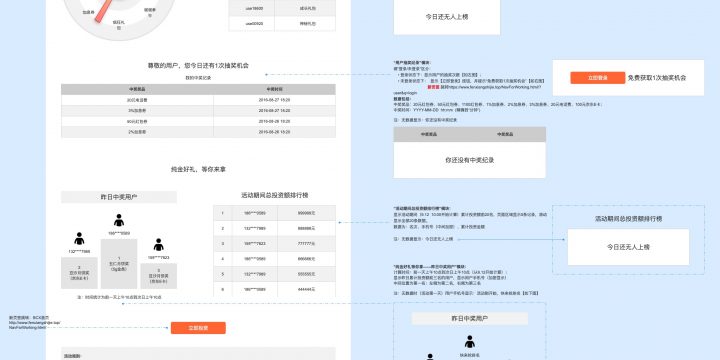This screenshot has width=720, height=360.
Task: Click the 555555元 amount in ranking row 5
Action: (306, 274)
